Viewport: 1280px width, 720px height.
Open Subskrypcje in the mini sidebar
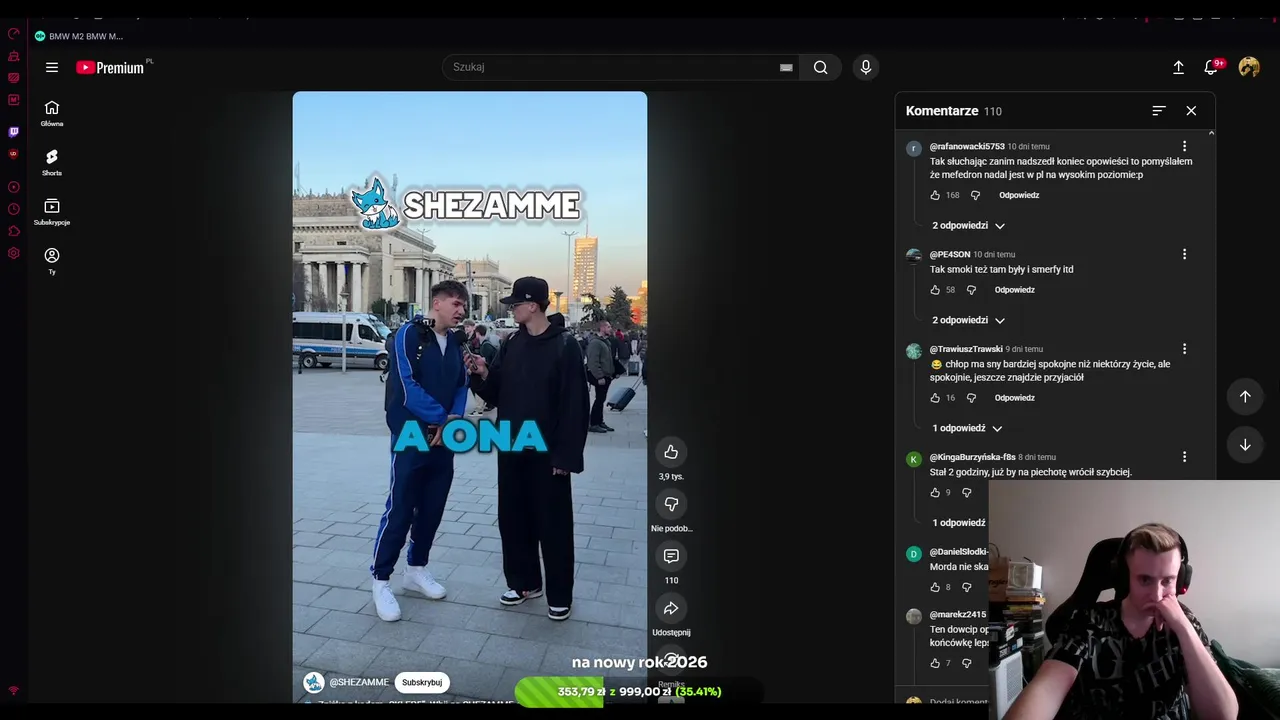(x=52, y=212)
